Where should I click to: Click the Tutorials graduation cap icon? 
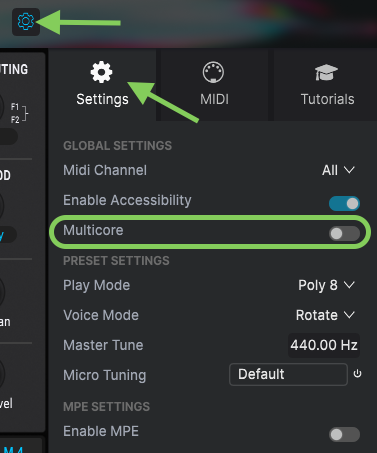click(326, 72)
